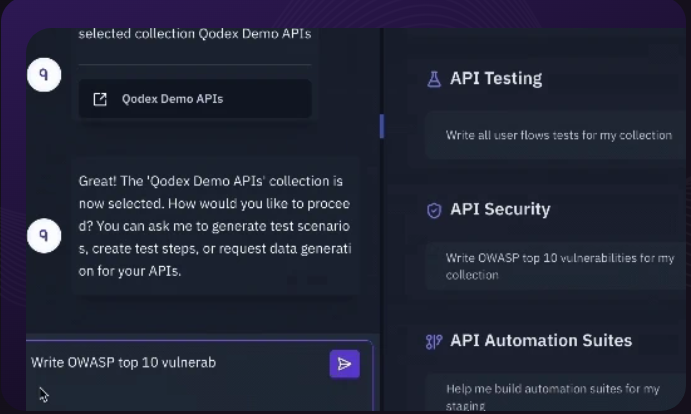Click the shield icon next to API Security
The width and height of the screenshot is (691, 414).
pyautogui.click(x=434, y=210)
